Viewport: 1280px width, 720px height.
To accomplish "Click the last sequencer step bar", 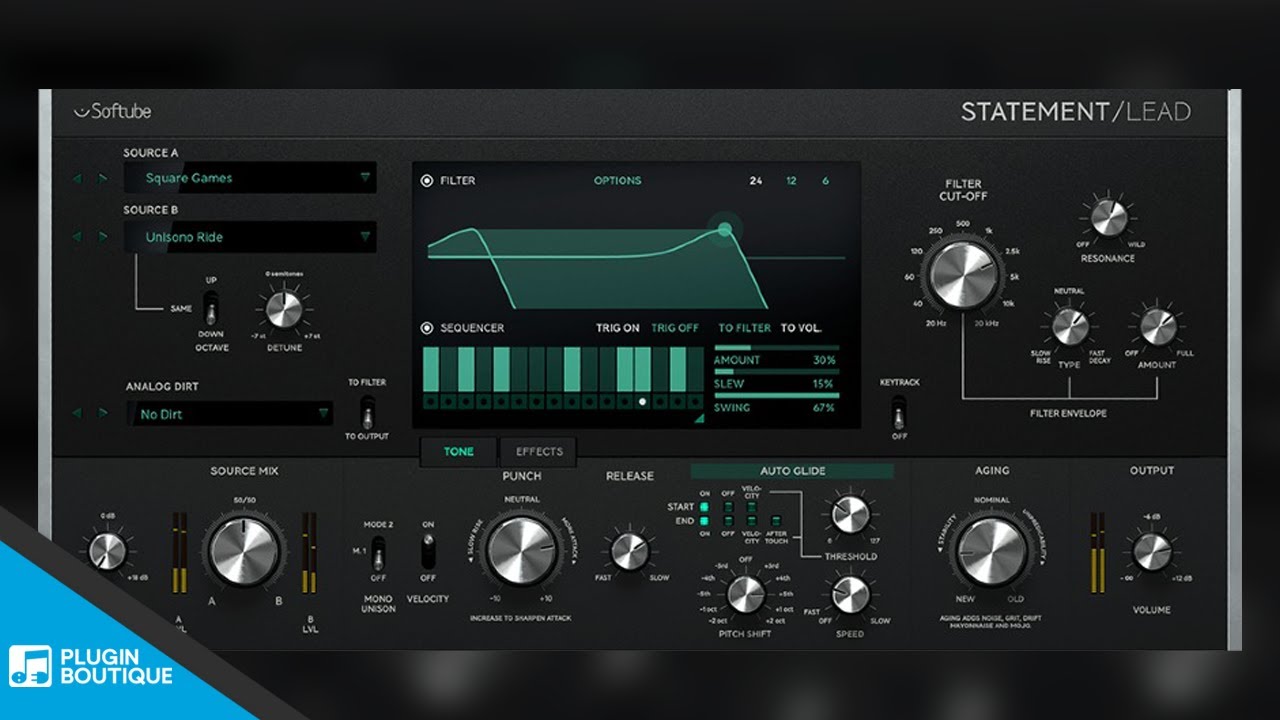I will [x=696, y=369].
